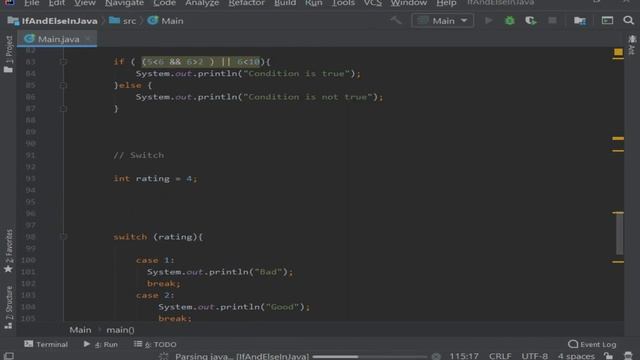
Task: Click the println "Good" statement
Action: tap(234, 307)
